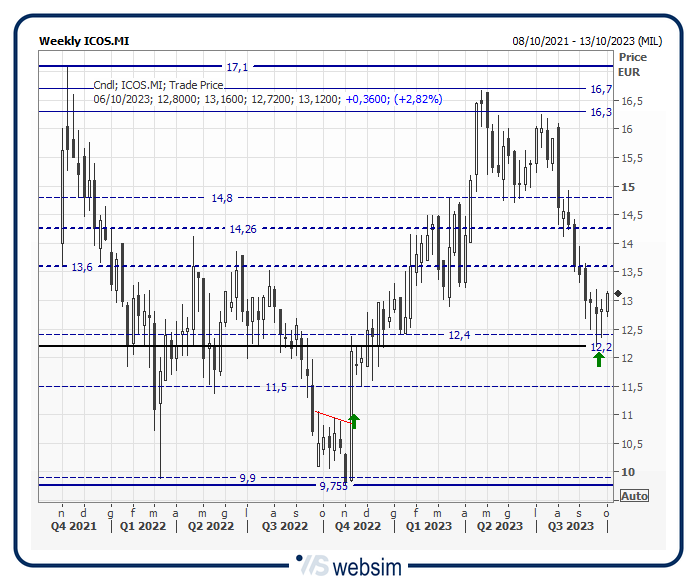Click the green arrow at the red trendline

point(354,420)
